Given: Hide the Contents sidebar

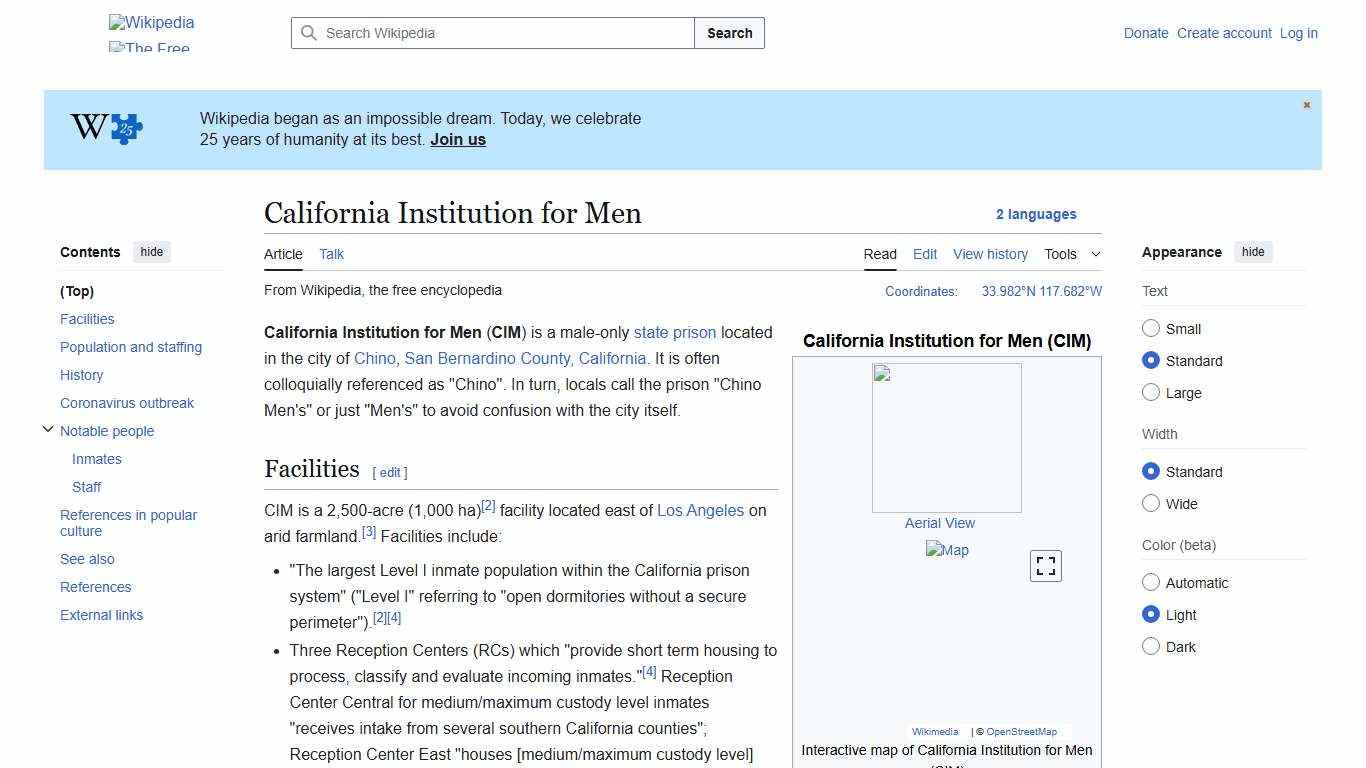Looking at the screenshot, I should (151, 252).
